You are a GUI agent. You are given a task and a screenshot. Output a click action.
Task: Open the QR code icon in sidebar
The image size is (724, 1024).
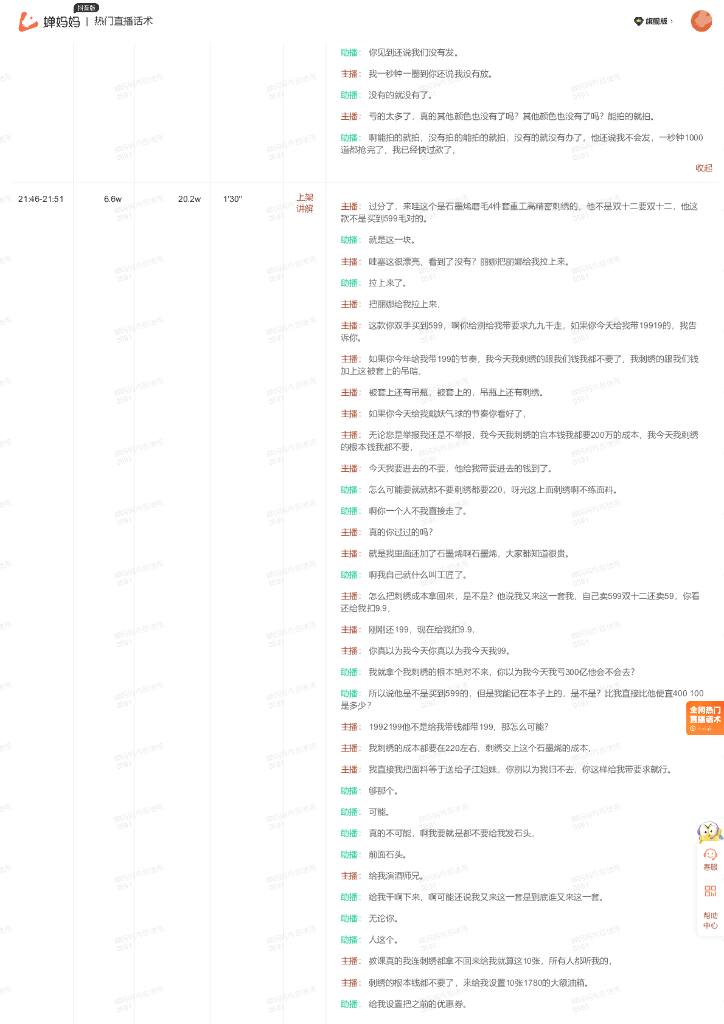(710, 891)
